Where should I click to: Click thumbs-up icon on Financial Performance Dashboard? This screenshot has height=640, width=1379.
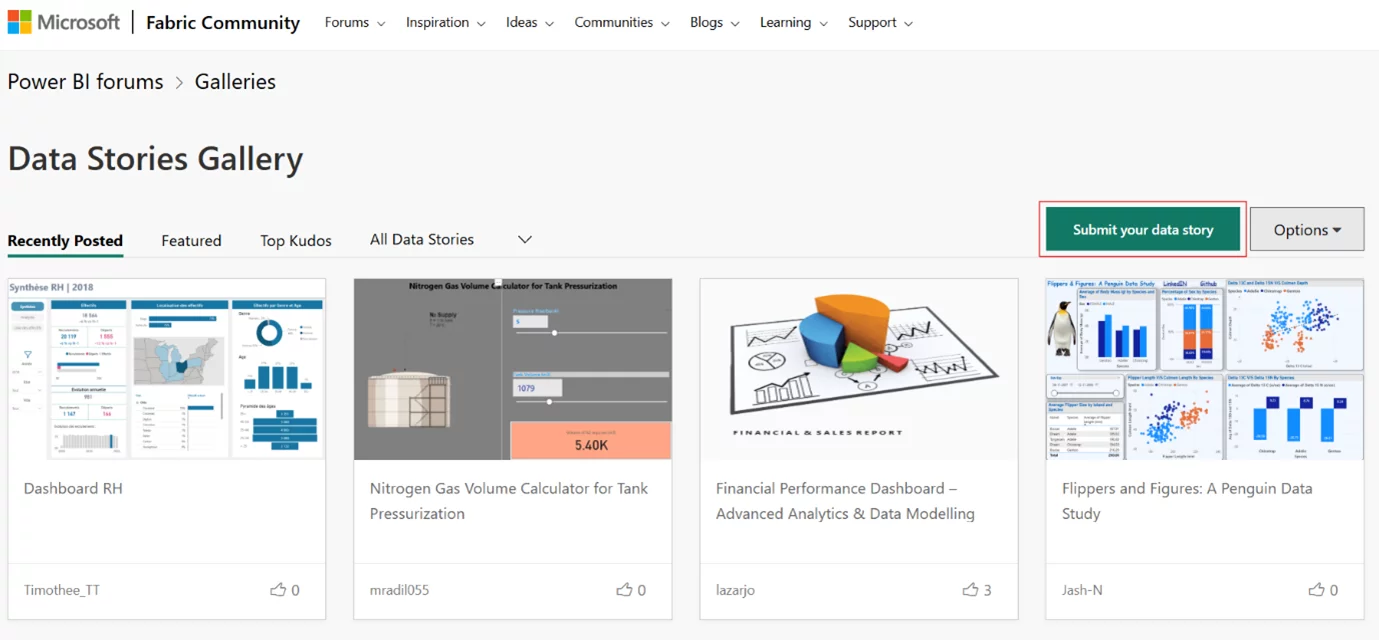tap(970, 590)
